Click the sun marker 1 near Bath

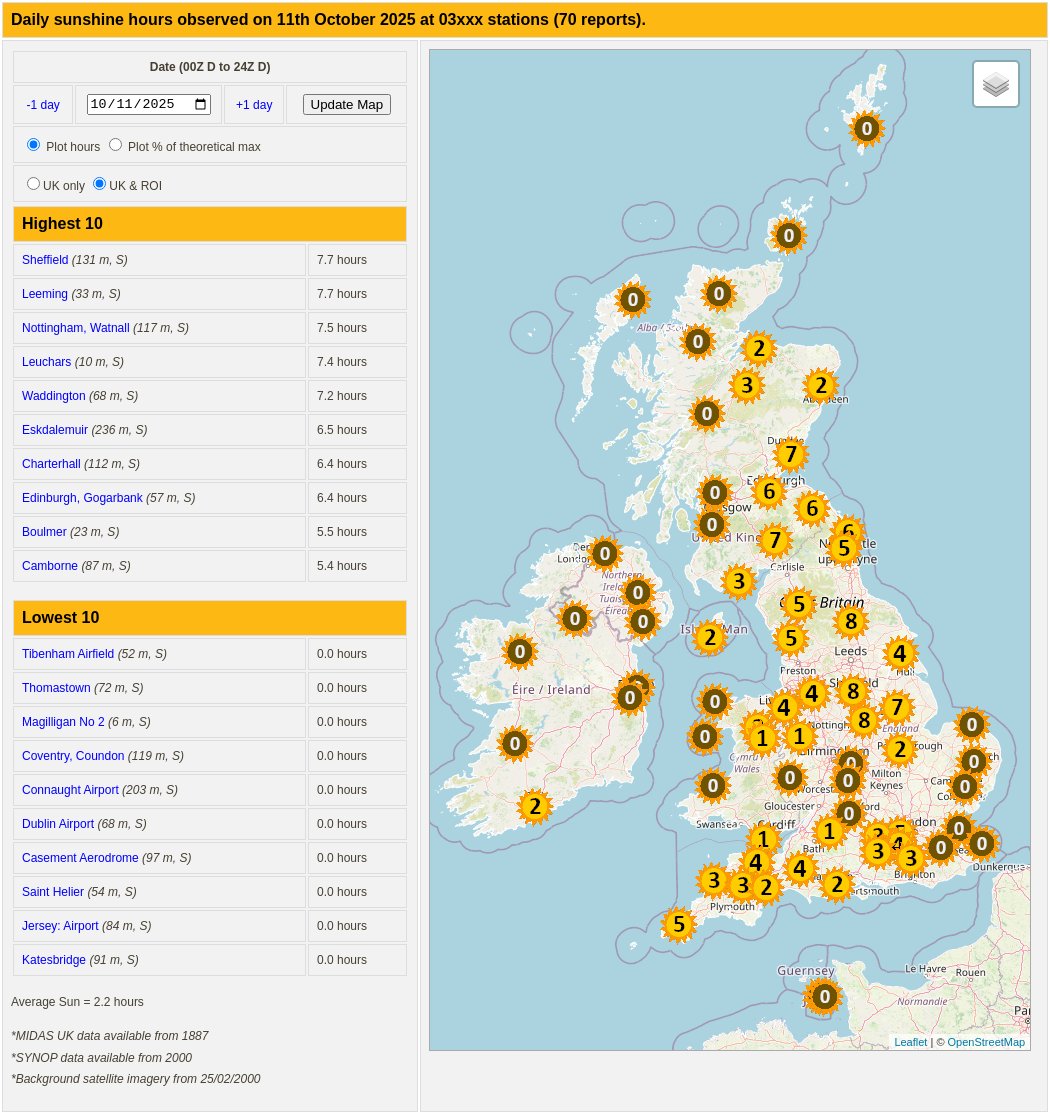coord(828,831)
